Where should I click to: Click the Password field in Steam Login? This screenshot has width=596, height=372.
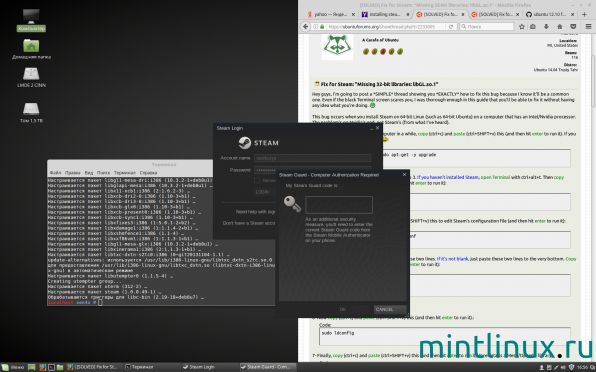click(x=312, y=170)
